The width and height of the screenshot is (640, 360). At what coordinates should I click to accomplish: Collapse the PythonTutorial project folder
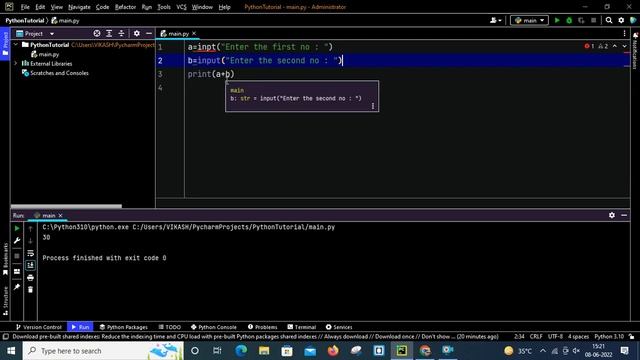[x=16, y=44]
